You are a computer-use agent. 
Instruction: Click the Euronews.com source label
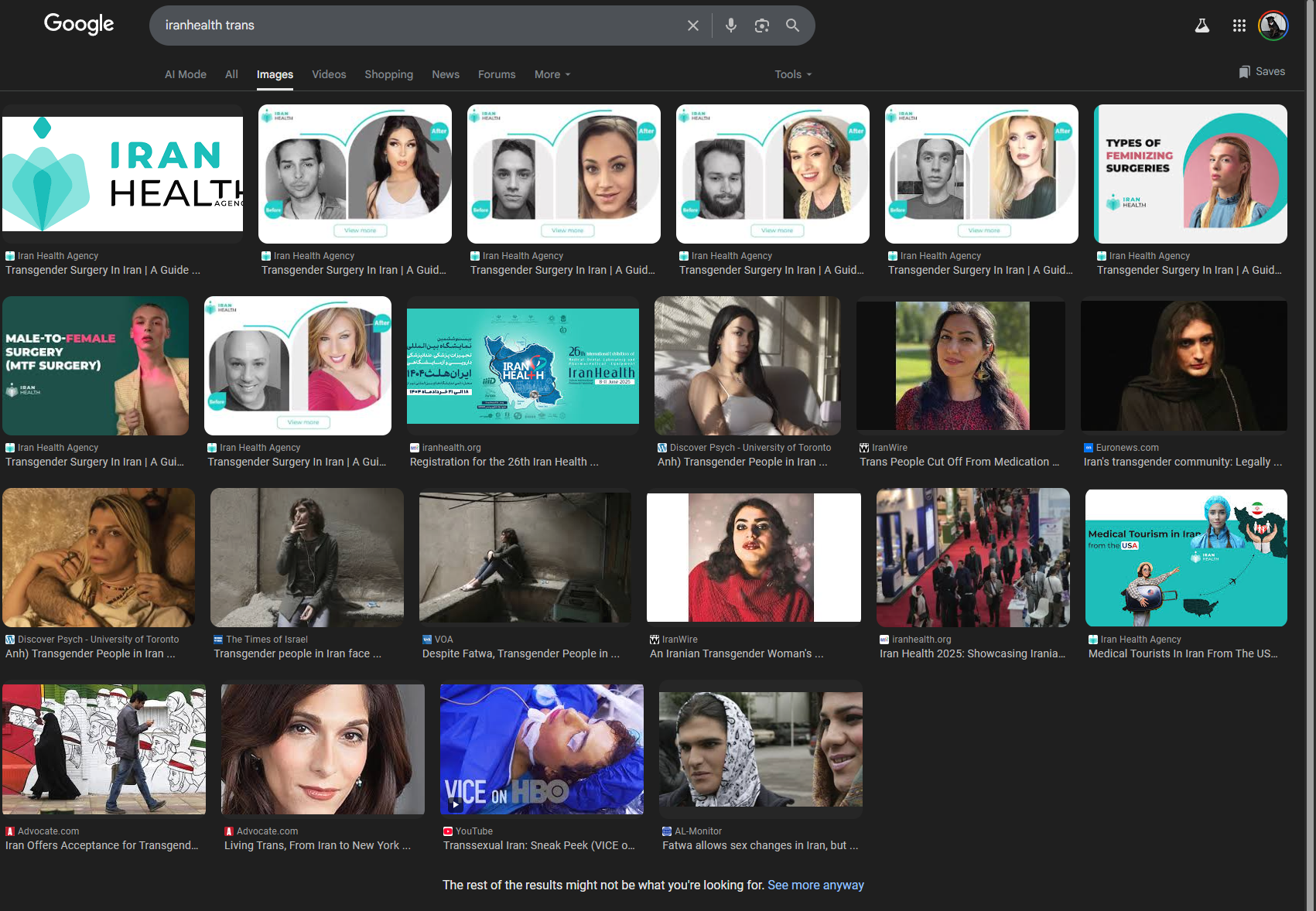tap(1127, 448)
